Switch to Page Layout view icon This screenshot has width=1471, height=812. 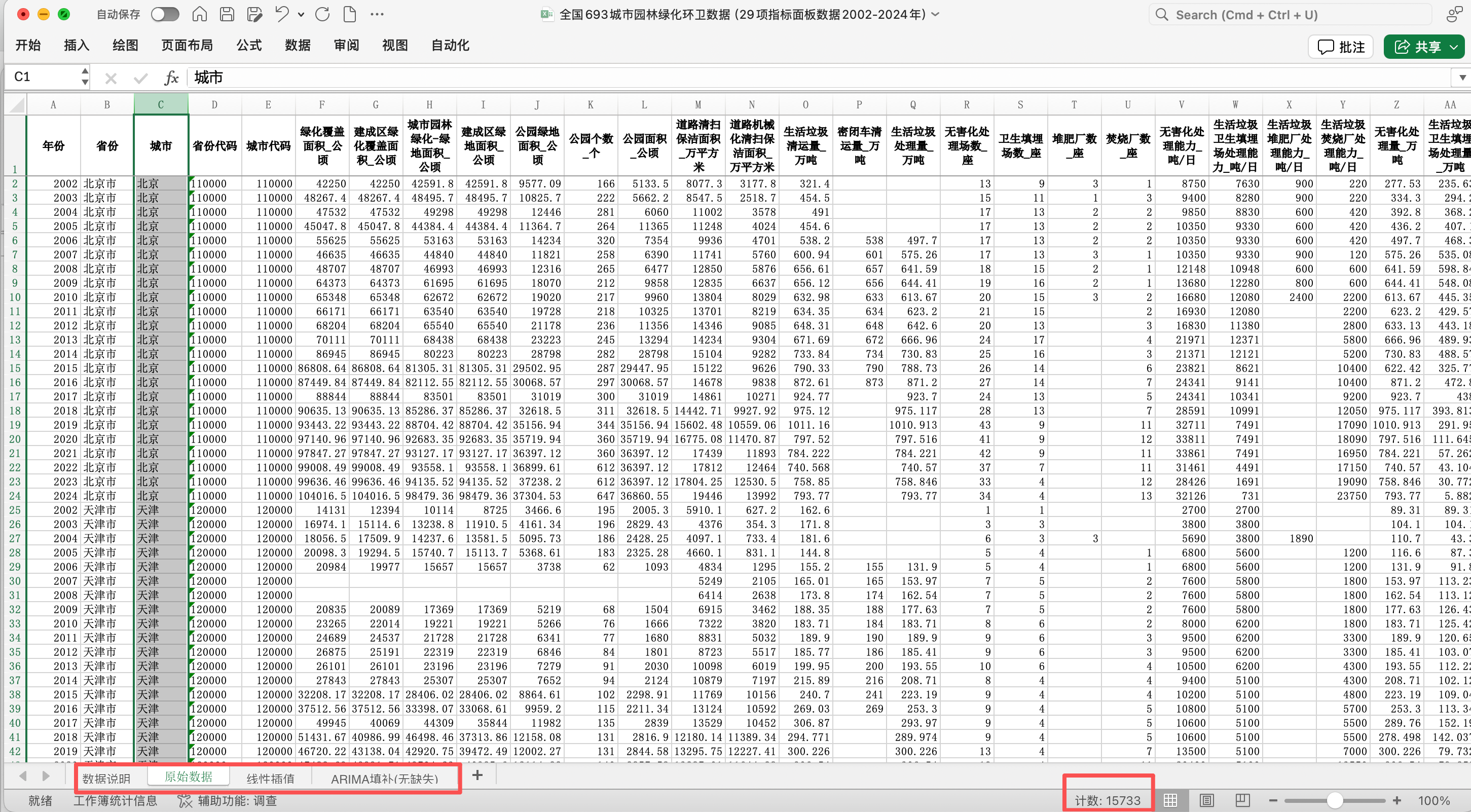[x=1206, y=800]
